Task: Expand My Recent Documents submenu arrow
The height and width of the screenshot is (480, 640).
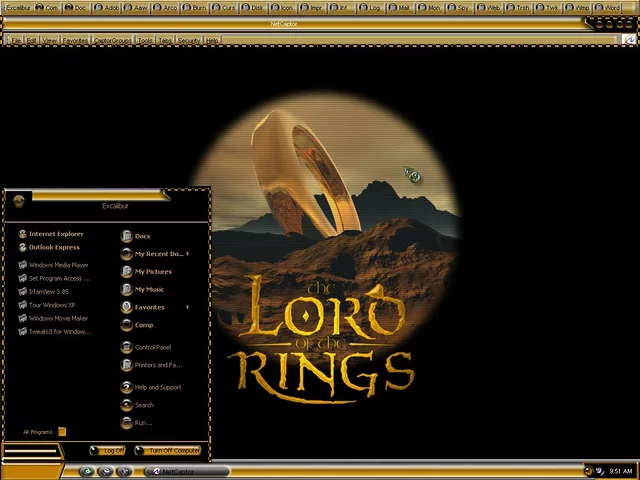Action: 187,253
